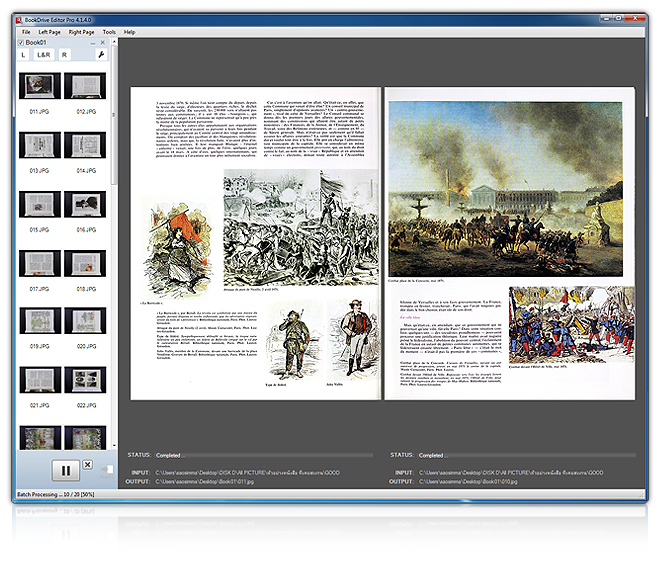Click the left page INPUT path text

click(x=247, y=473)
